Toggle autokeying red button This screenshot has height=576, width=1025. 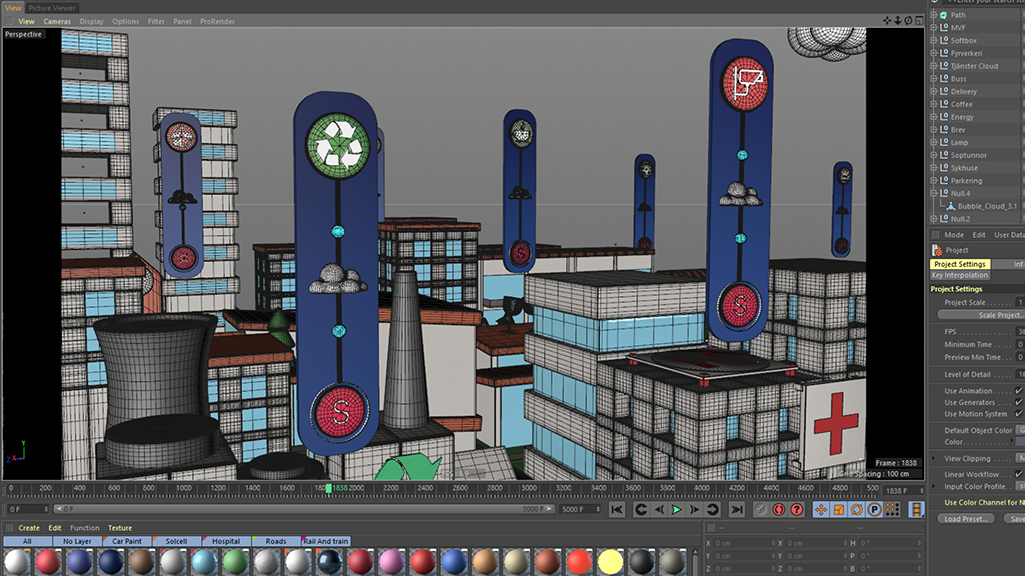tap(779, 509)
